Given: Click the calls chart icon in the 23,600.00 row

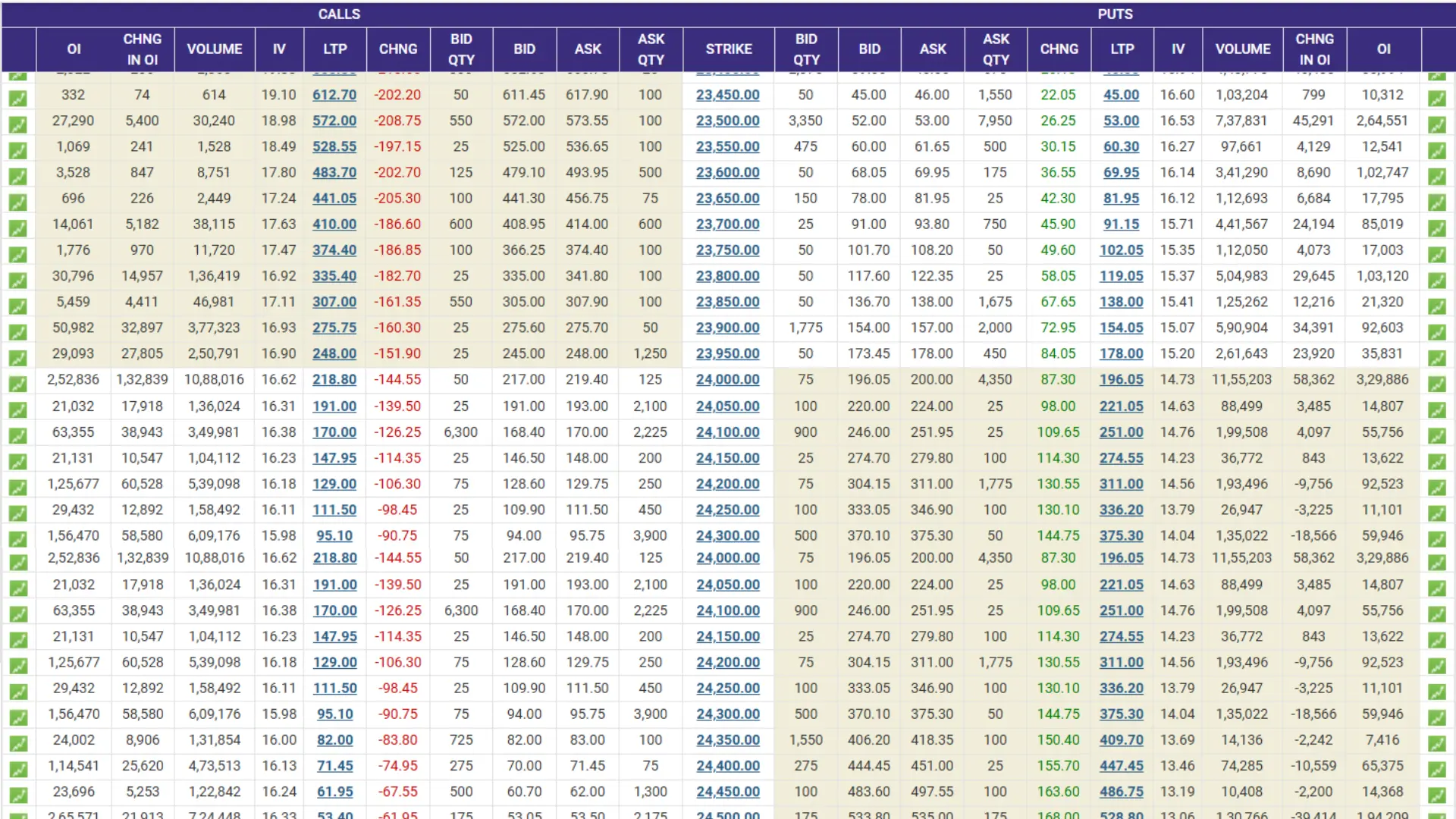Looking at the screenshot, I should pyautogui.click(x=17, y=176).
